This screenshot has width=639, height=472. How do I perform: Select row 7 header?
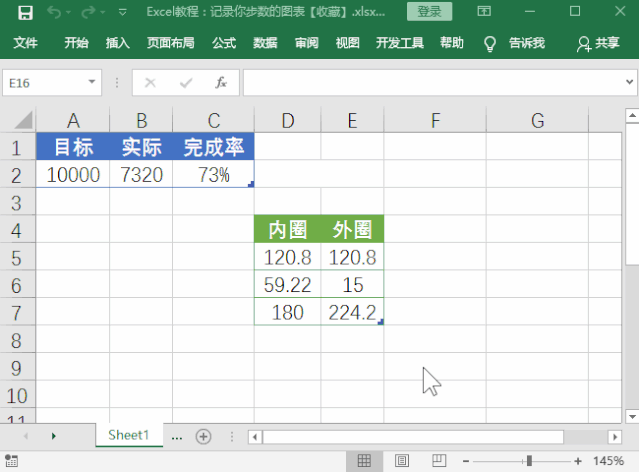click(x=16, y=313)
